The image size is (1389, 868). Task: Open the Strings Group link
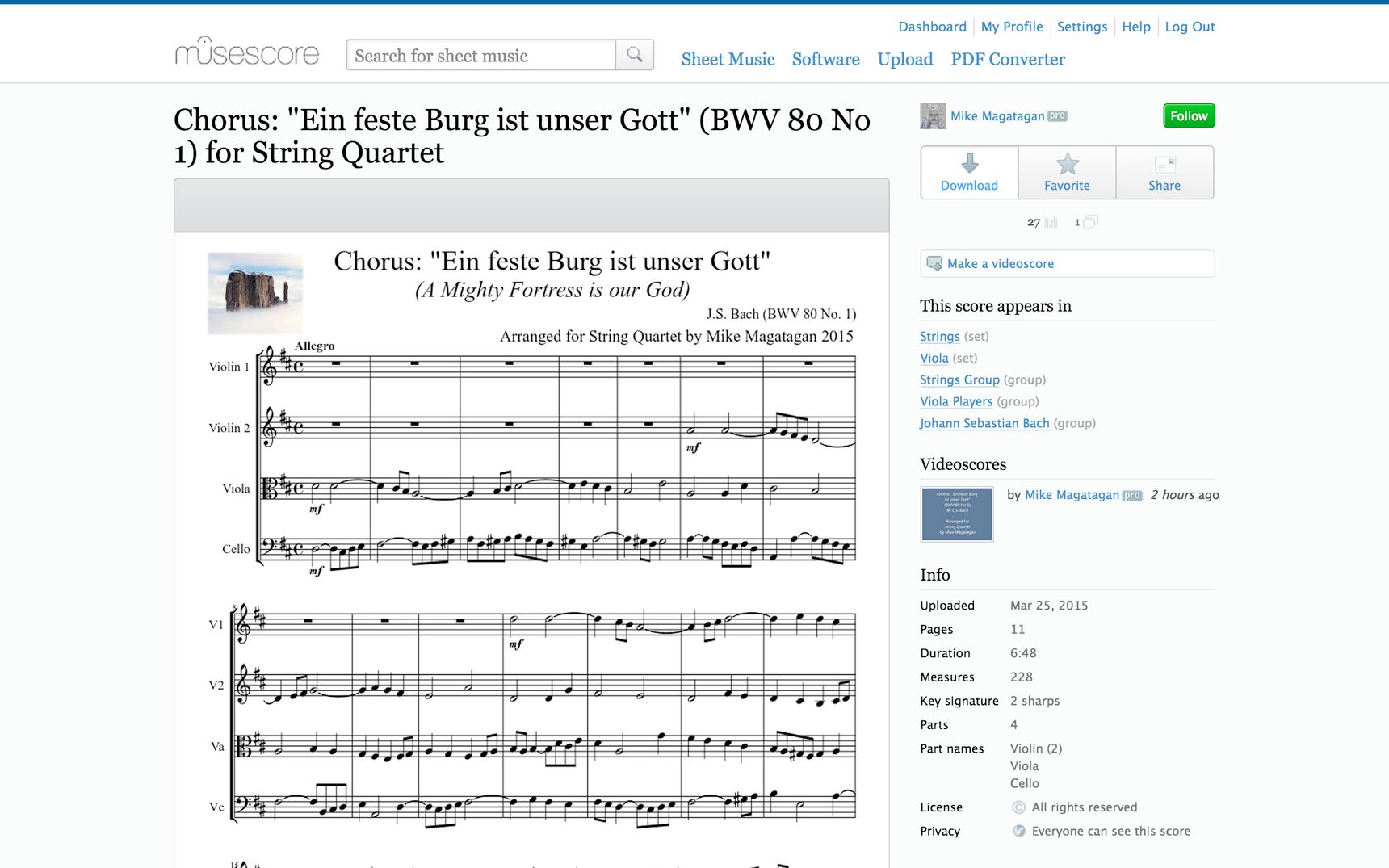click(x=959, y=379)
